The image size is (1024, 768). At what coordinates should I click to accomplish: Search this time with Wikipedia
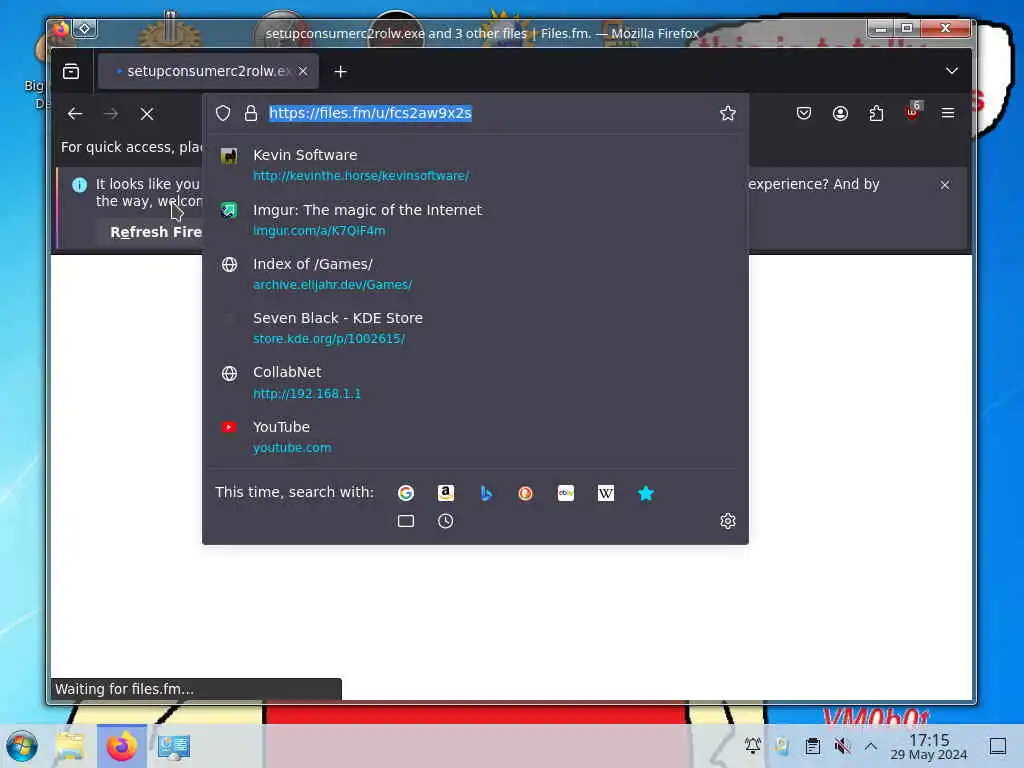click(x=605, y=493)
